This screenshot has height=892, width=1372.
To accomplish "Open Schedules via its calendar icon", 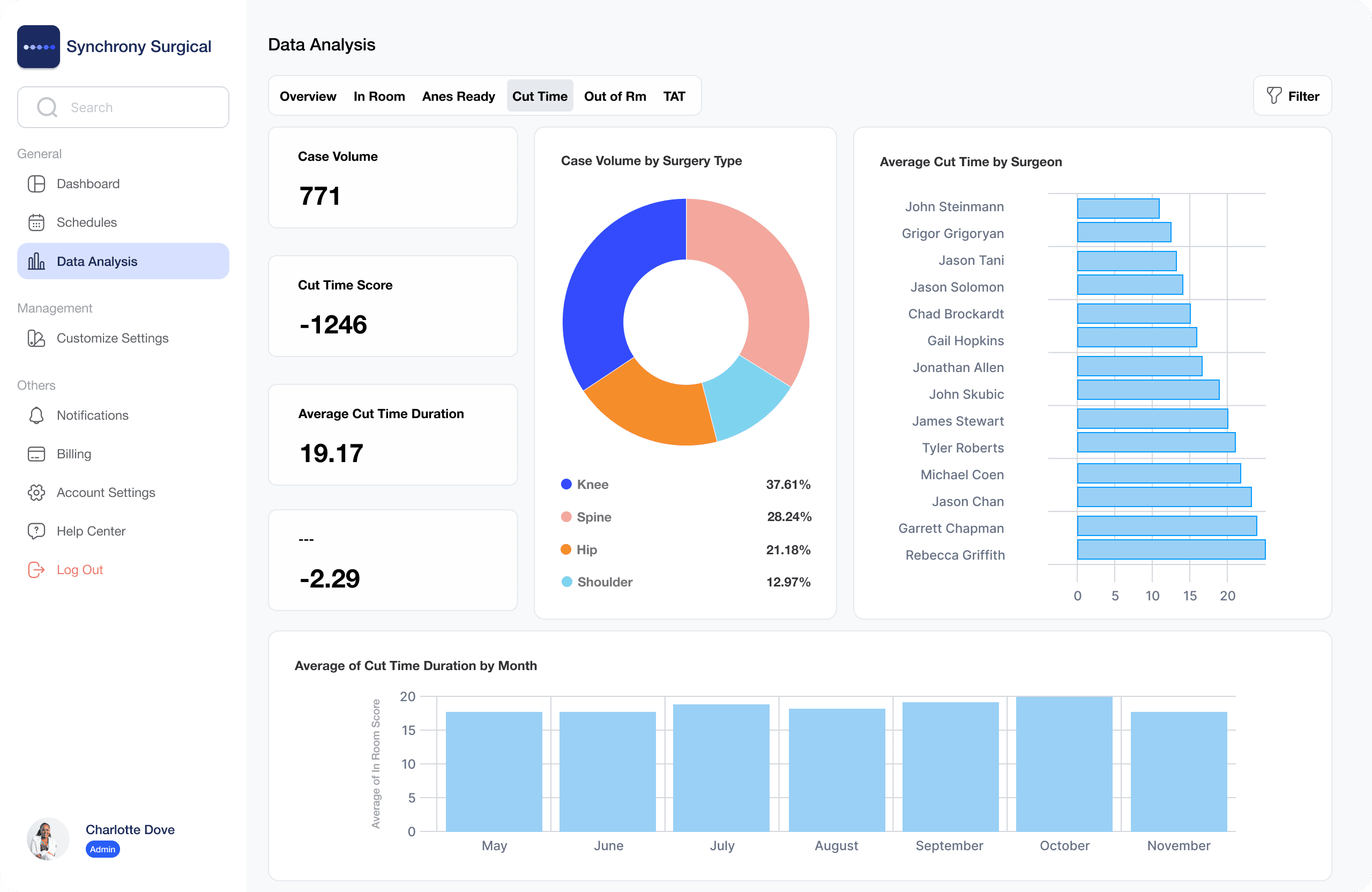I will 36,222.
